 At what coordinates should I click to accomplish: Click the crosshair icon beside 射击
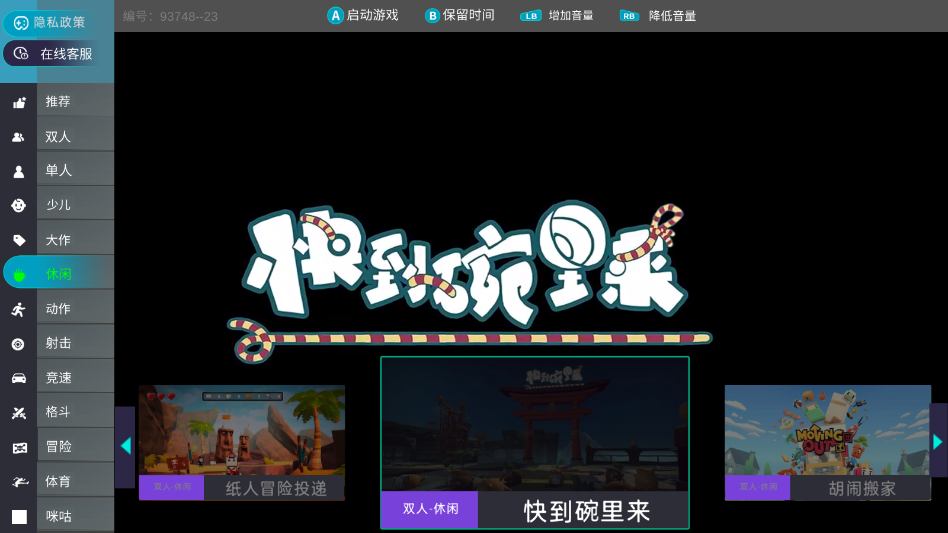click(19, 344)
